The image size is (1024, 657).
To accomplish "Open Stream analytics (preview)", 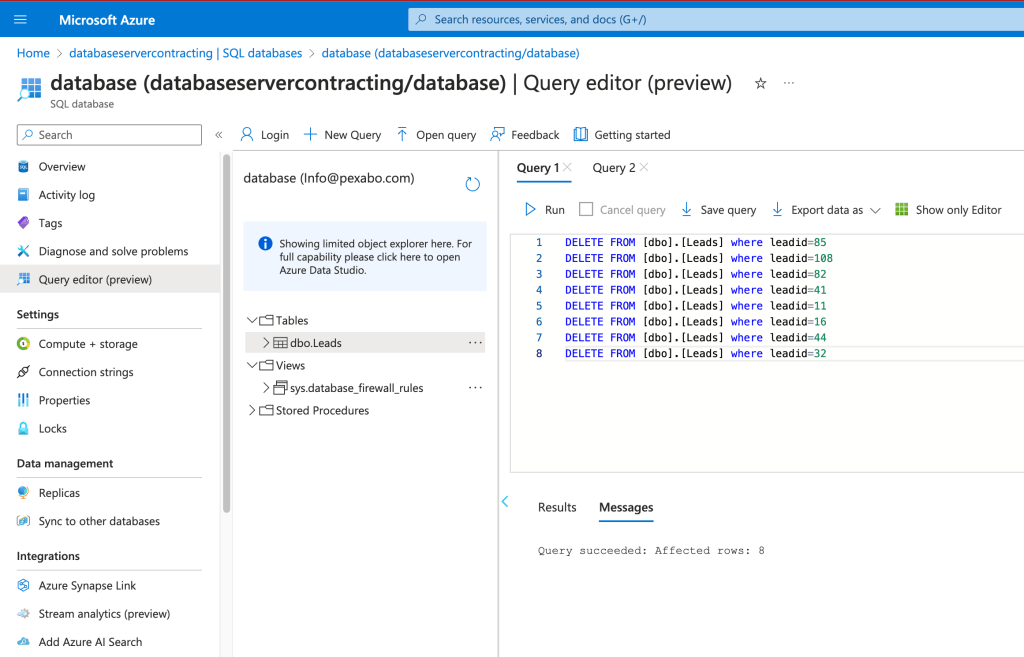I will pos(104,614).
